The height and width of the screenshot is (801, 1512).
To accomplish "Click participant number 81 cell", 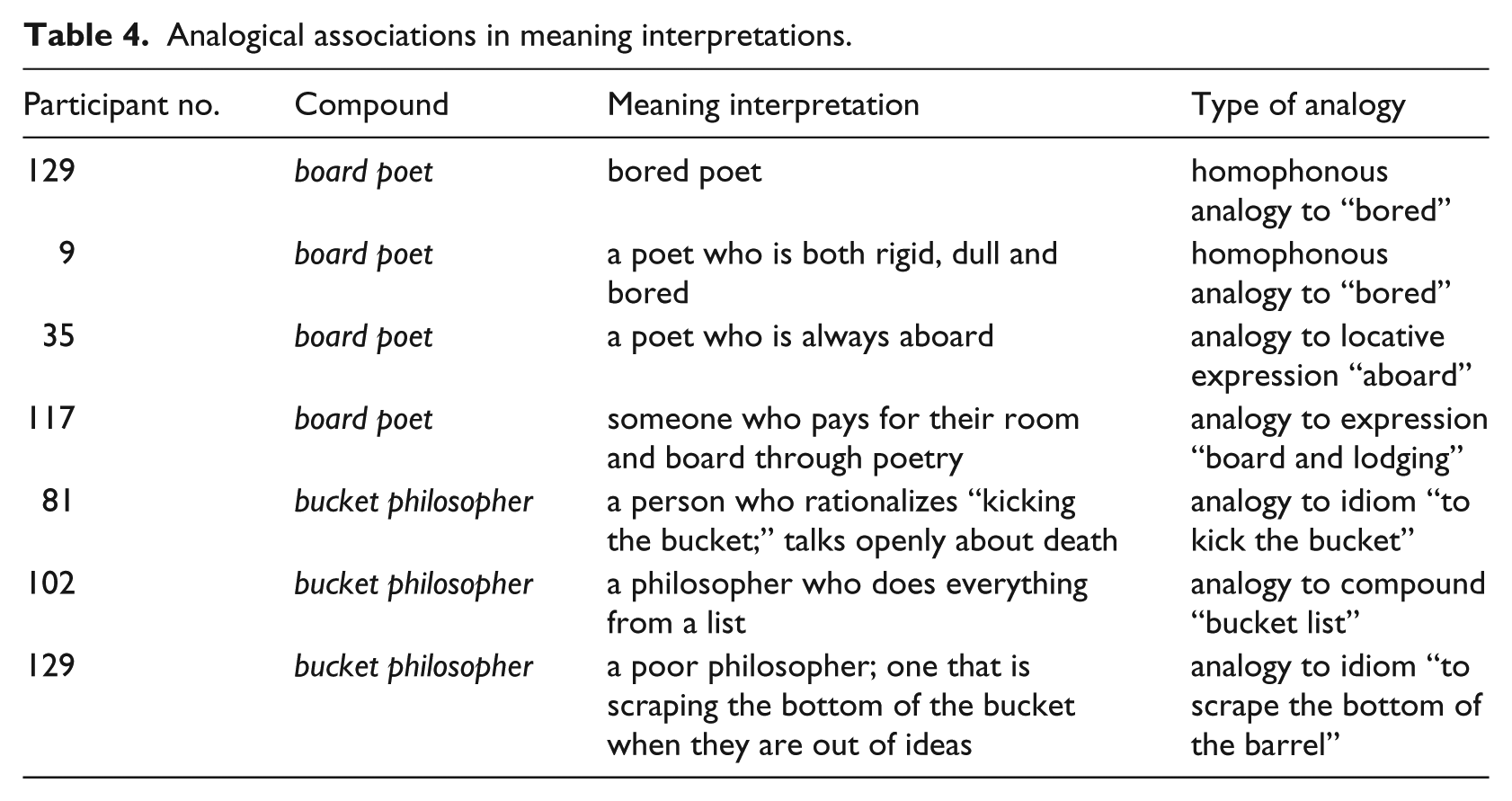I will pyautogui.click(x=57, y=501).
